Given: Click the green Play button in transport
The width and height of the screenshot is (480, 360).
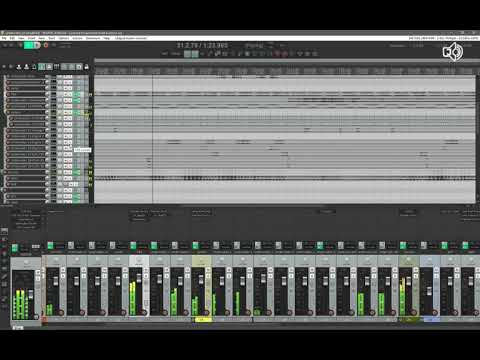Looking at the screenshot, I should [x=29, y=45].
